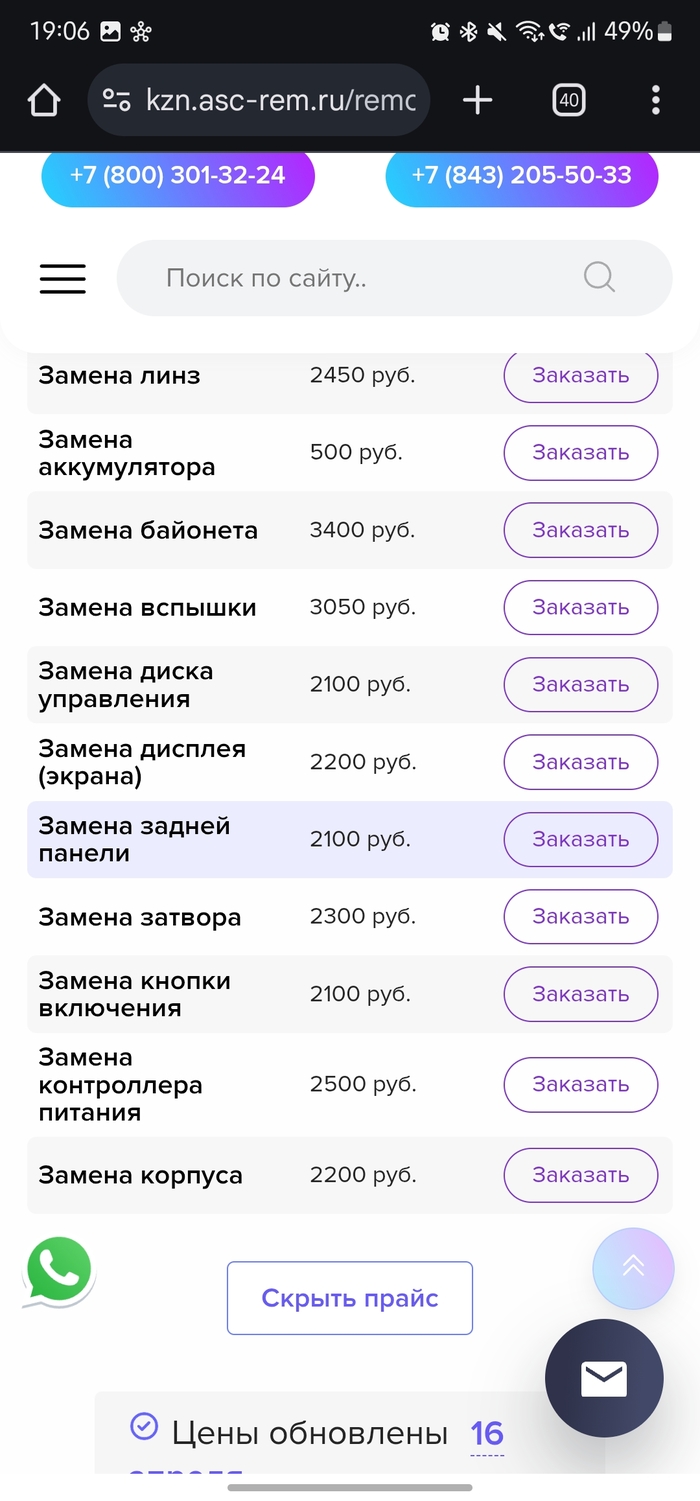
Task: Open the tab switcher showing 40 tabs
Action: pos(568,100)
